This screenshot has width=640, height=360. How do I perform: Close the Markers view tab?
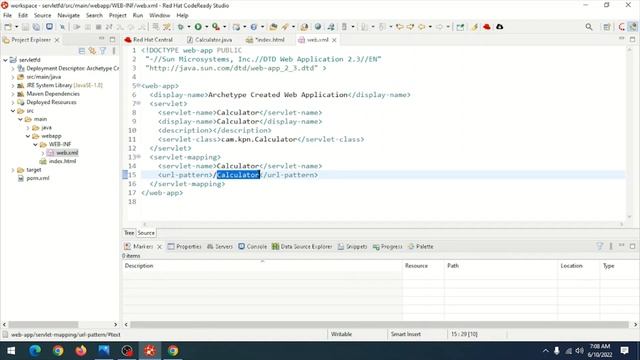pos(160,247)
